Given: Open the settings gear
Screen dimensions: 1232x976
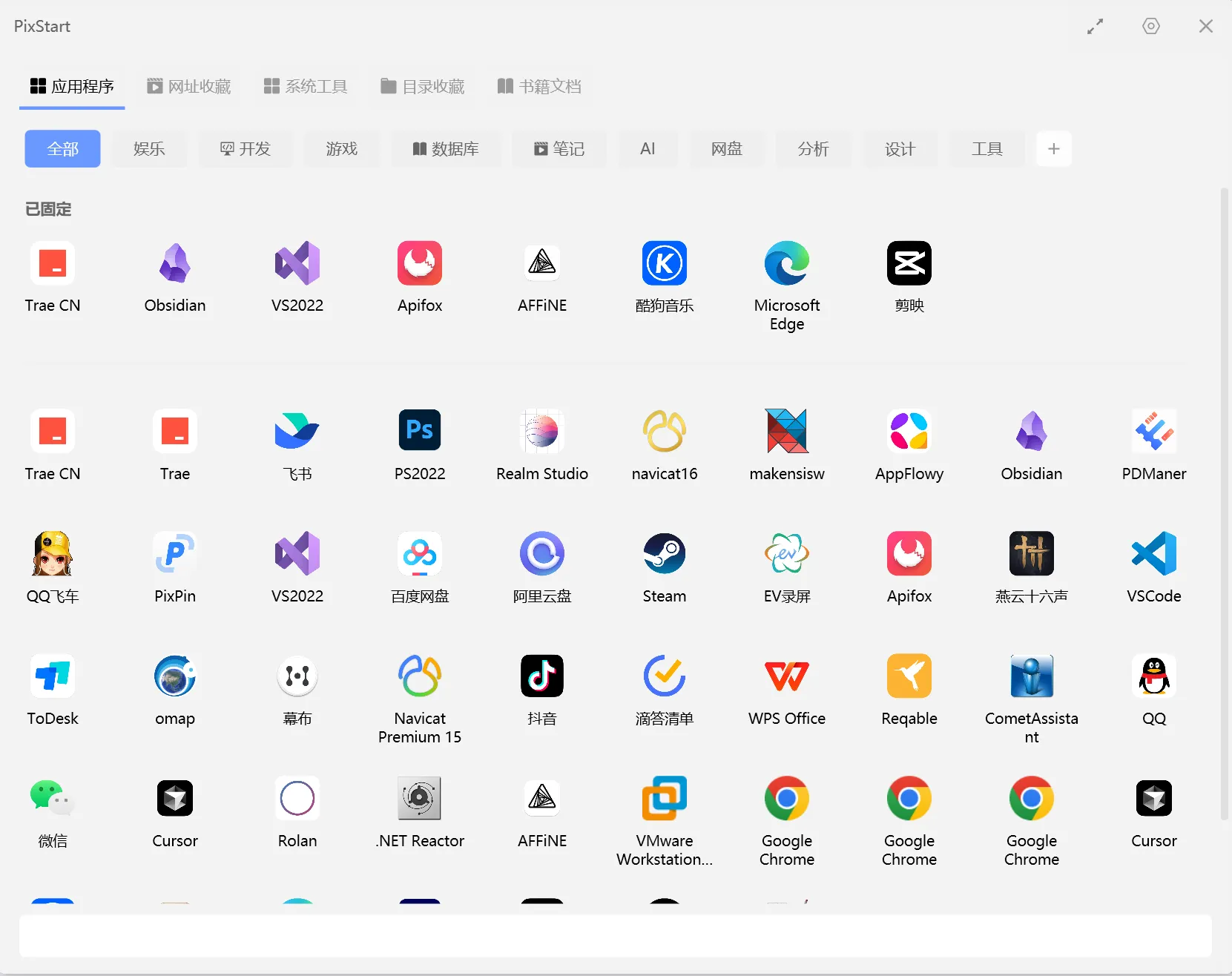Looking at the screenshot, I should click(1151, 26).
